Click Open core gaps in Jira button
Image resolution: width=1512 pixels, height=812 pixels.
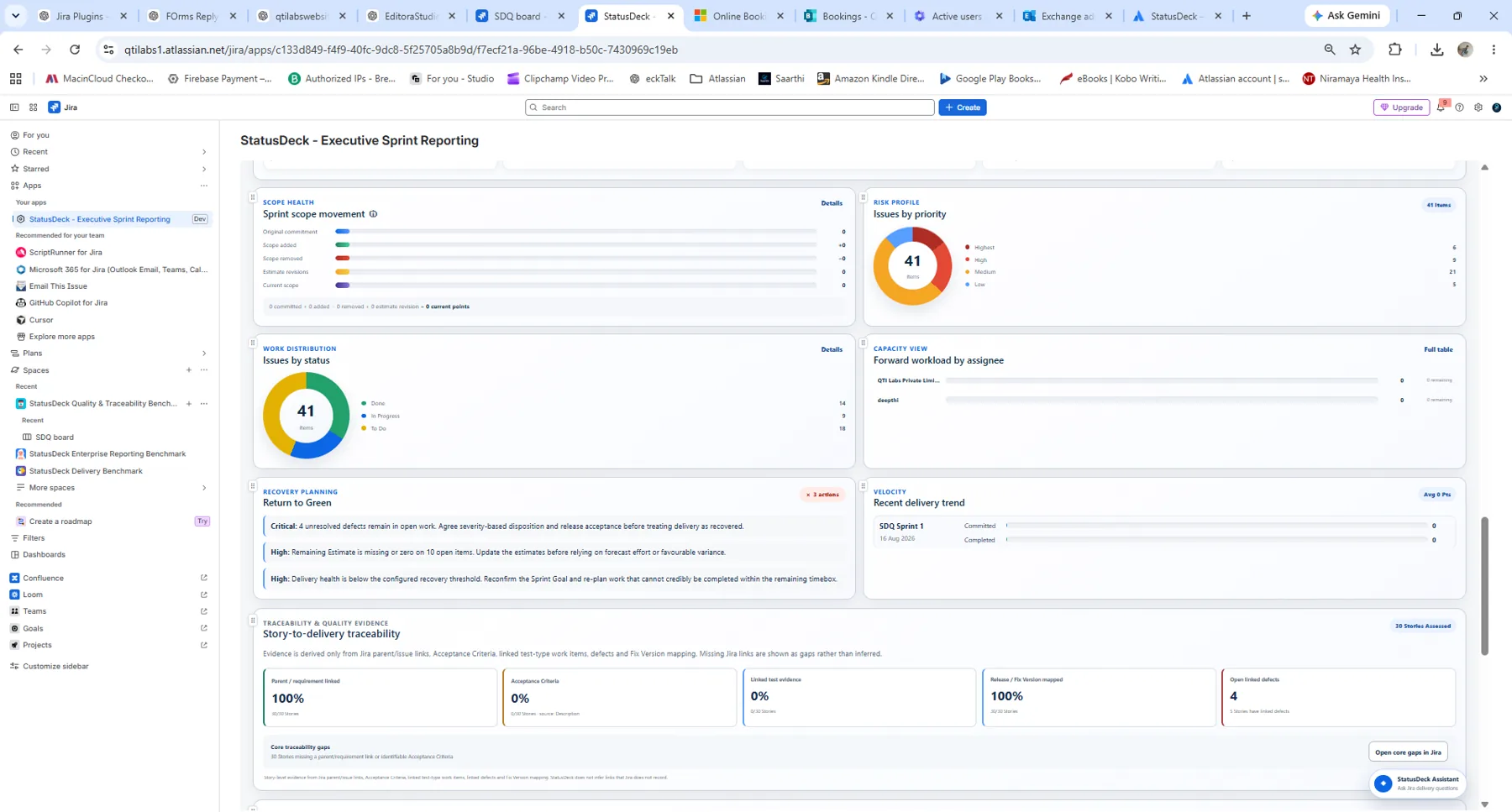(x=1408, y=752)
